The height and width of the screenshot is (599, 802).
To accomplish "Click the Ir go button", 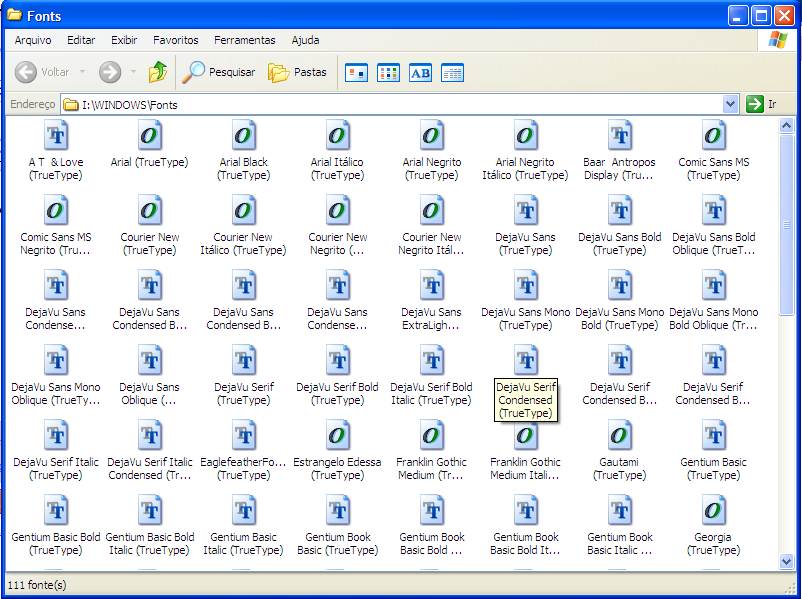I will (x=762, y=104).
